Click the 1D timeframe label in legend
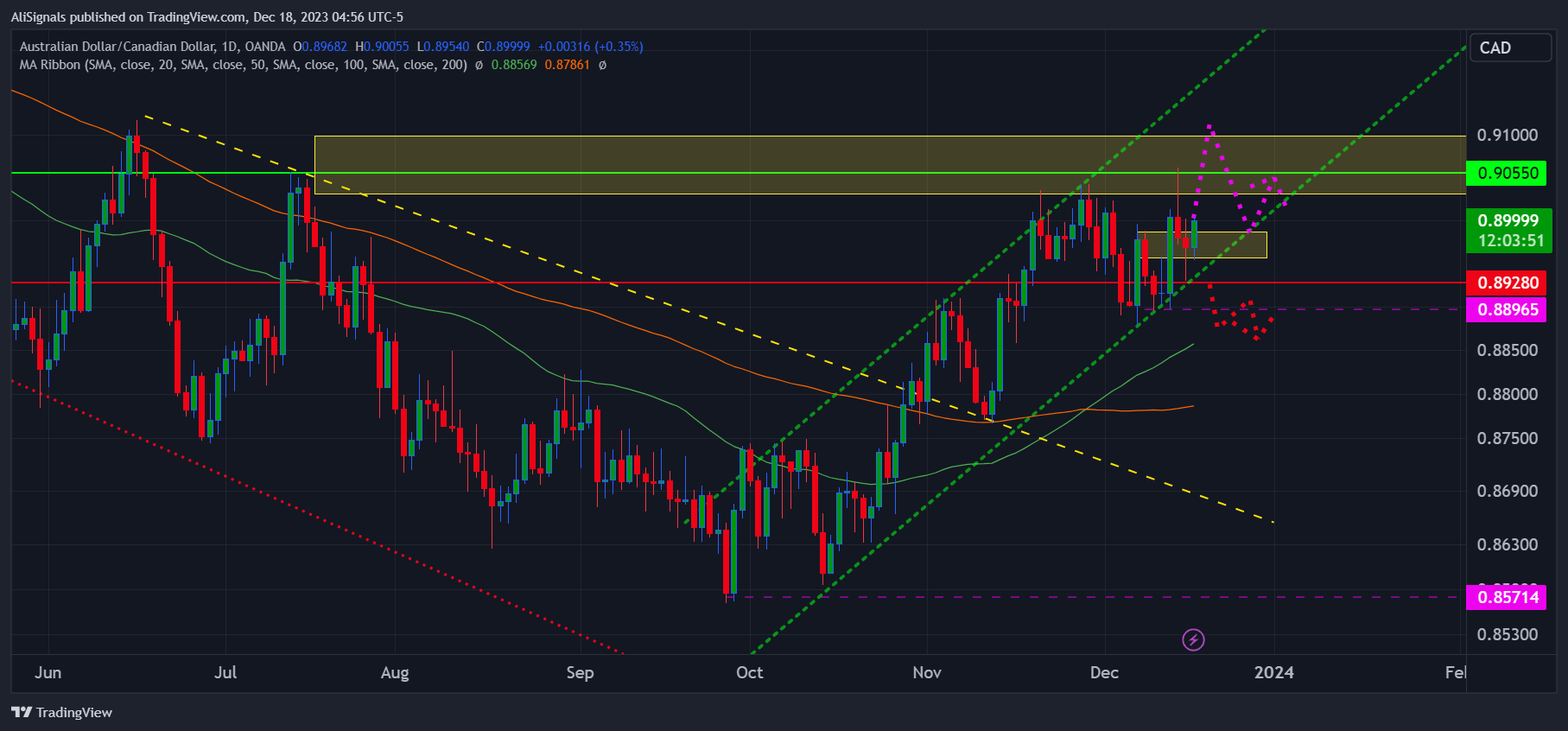This screenshot has height=731, width=1568. coord(229,47)
